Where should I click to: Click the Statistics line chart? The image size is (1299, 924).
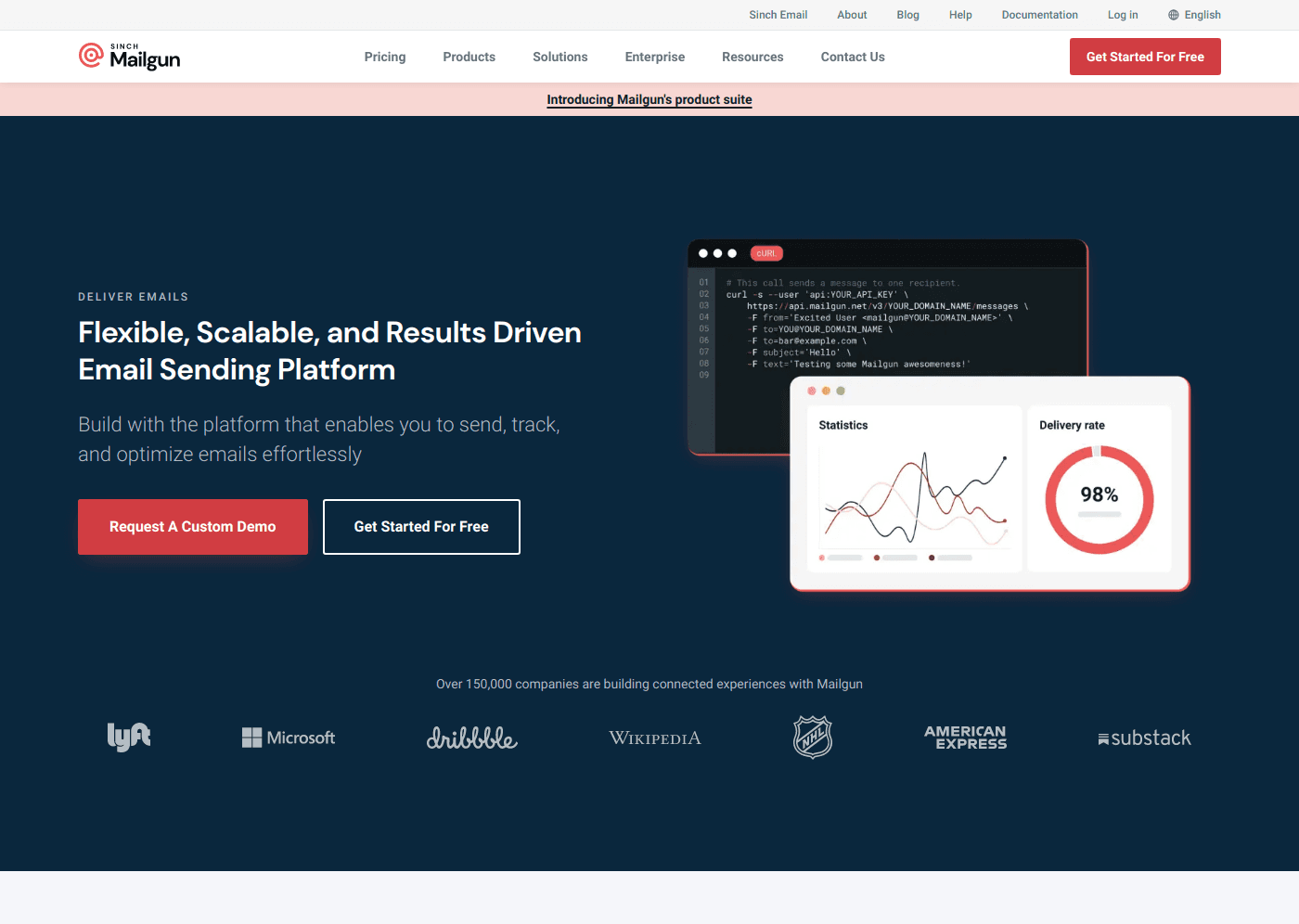click(915, 498)
